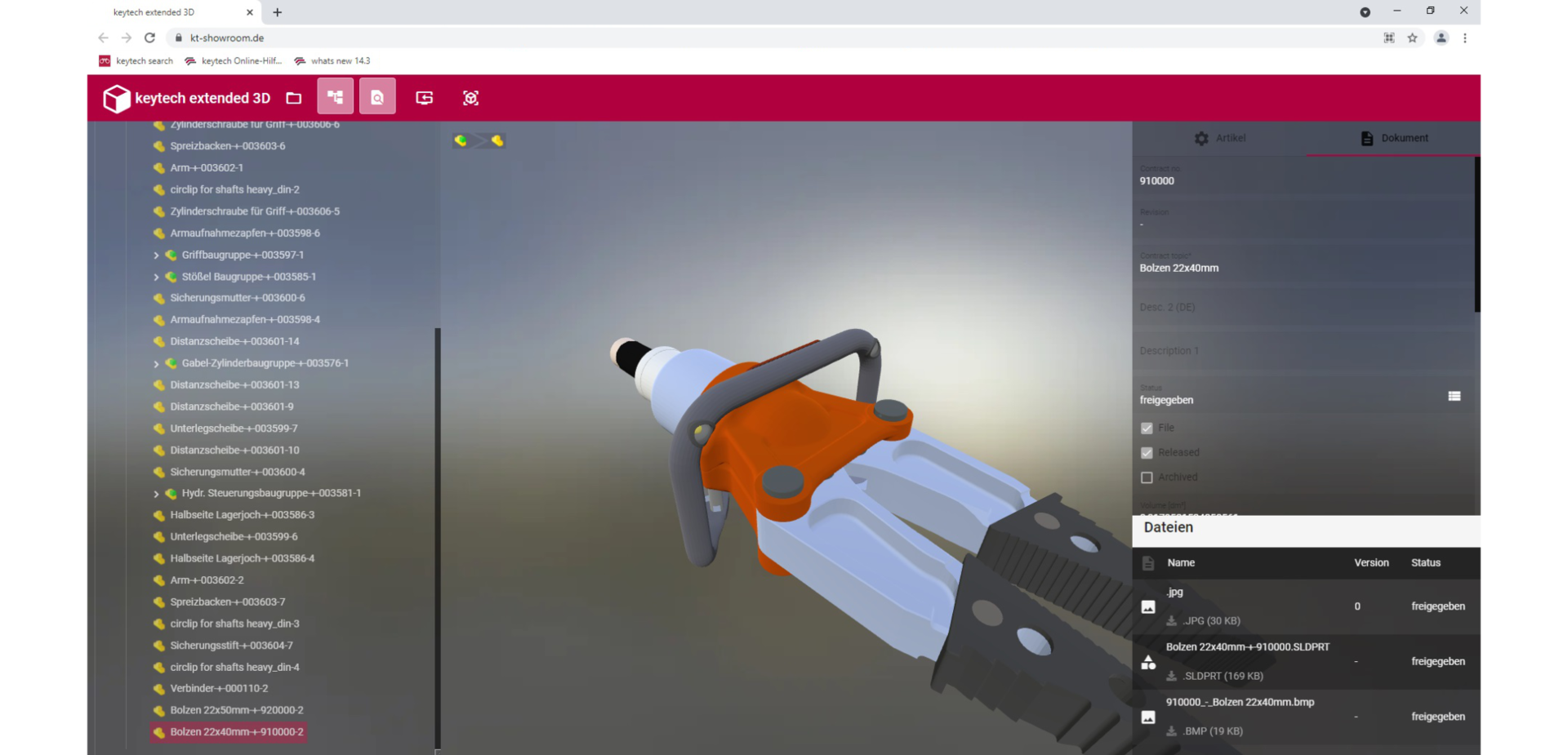Open the folder icon in the header

(x=294, y=98)
